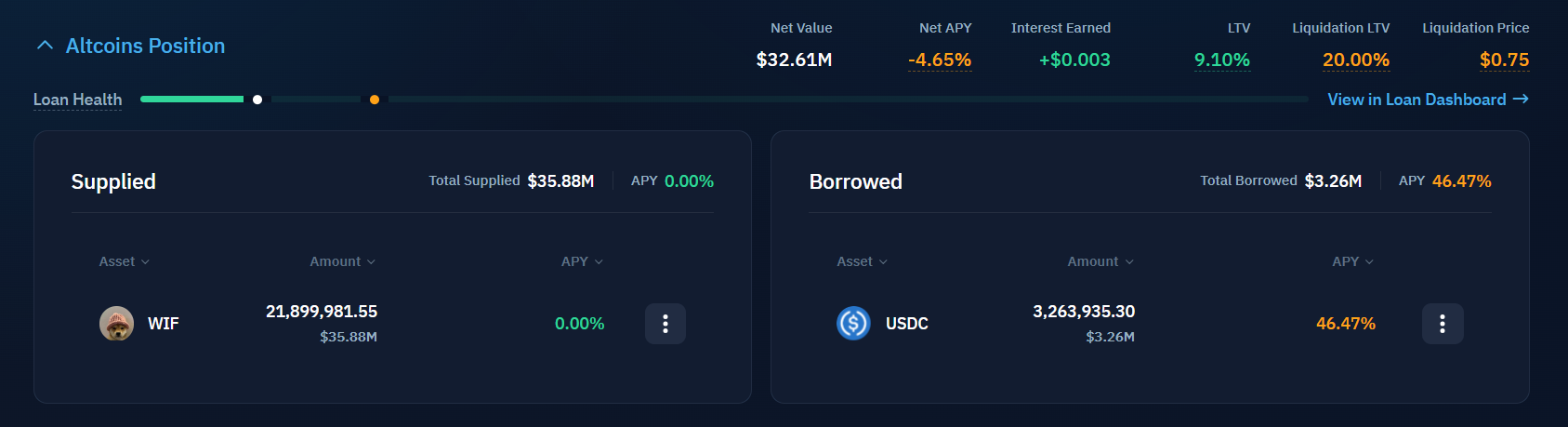Image resolution: width=1568 pixels, height=427 pixels.
Task: Sort supplied list by Amount
Action: [342, 262]
